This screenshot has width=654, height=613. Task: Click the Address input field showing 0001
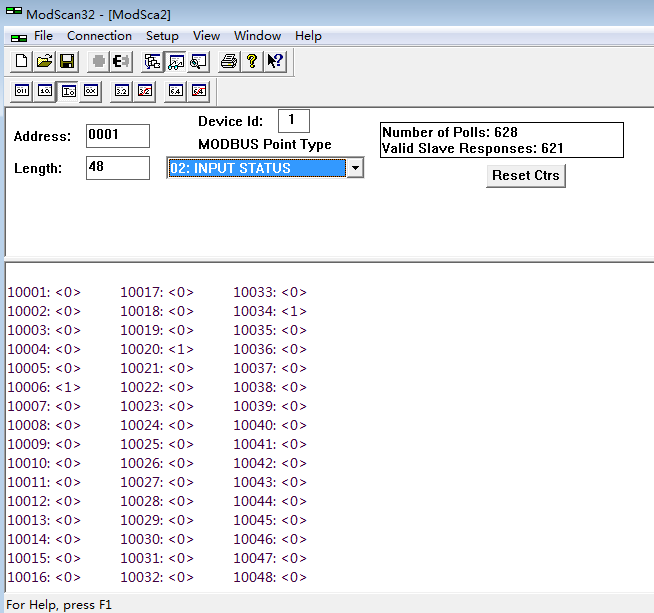tap(118, 136)
